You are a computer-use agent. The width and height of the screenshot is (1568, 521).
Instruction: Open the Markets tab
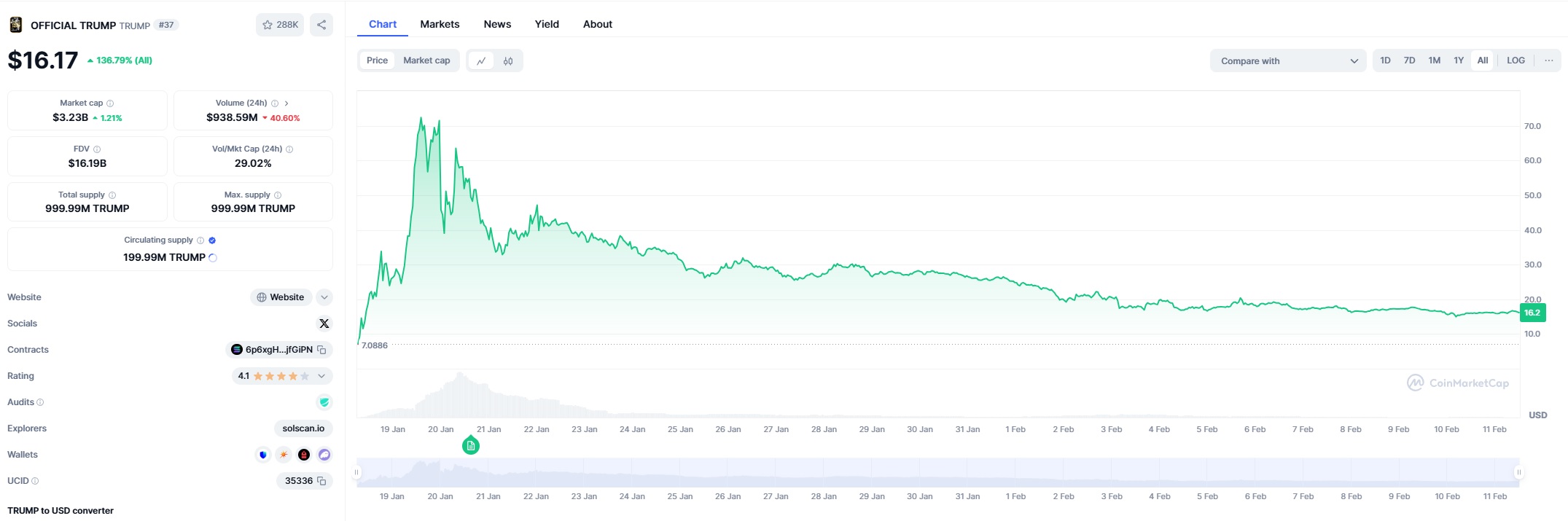[x=440, y=24]
